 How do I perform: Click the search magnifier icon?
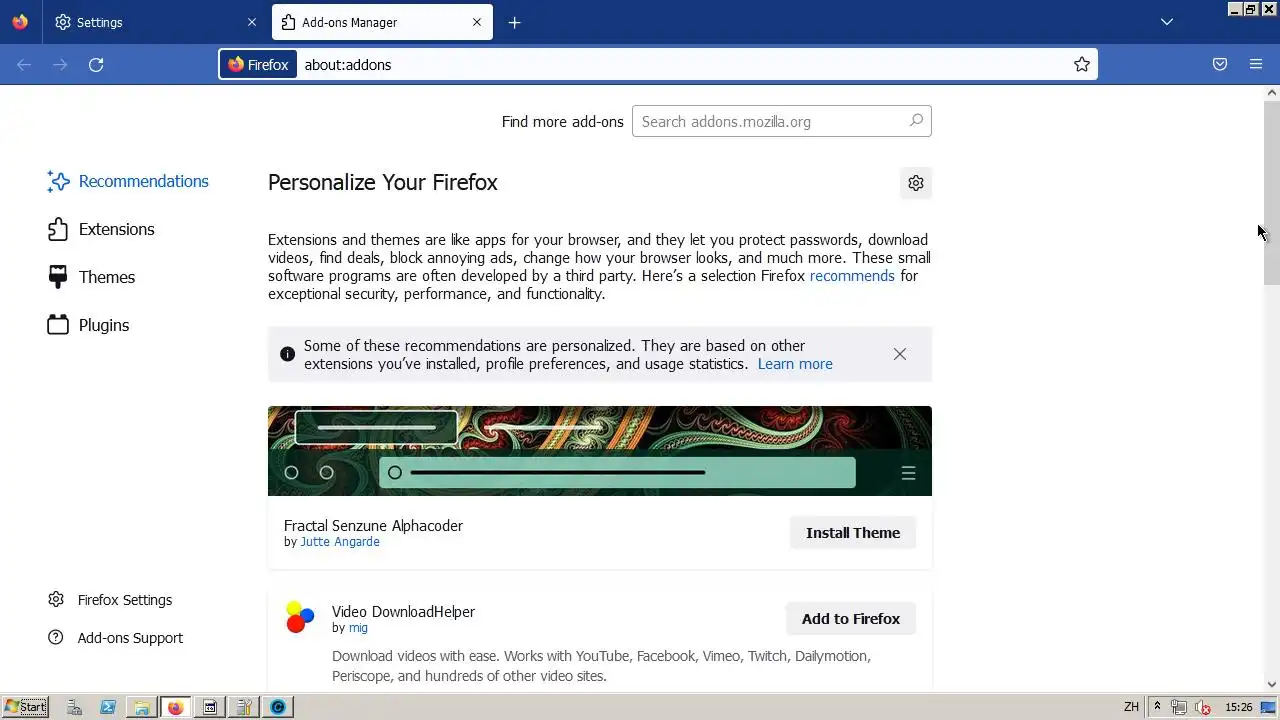click(x=916, y=121)
